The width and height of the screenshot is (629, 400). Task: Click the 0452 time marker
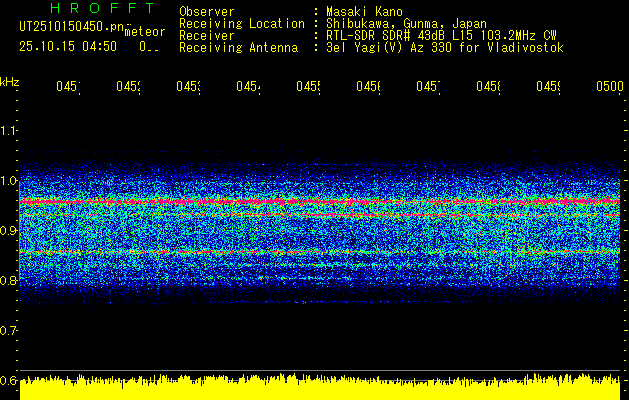(x=128, y=86)
